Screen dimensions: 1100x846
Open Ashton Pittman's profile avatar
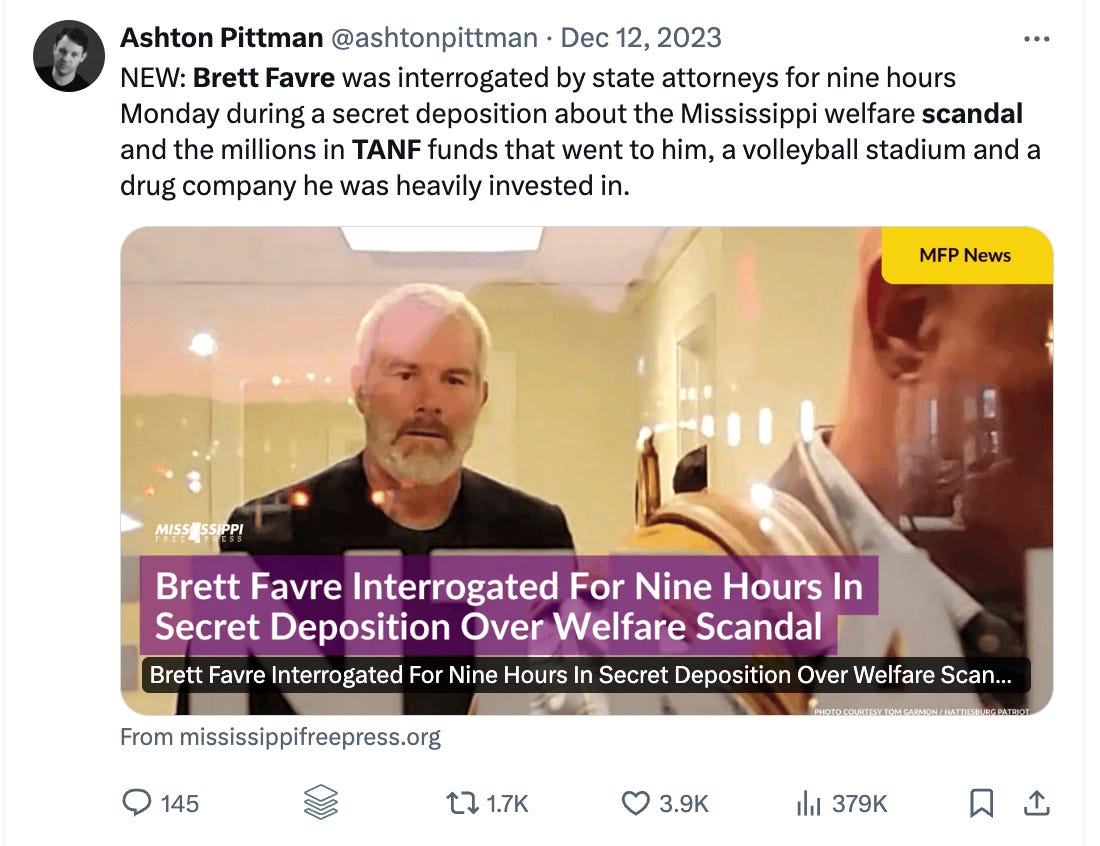pos(69,56)
